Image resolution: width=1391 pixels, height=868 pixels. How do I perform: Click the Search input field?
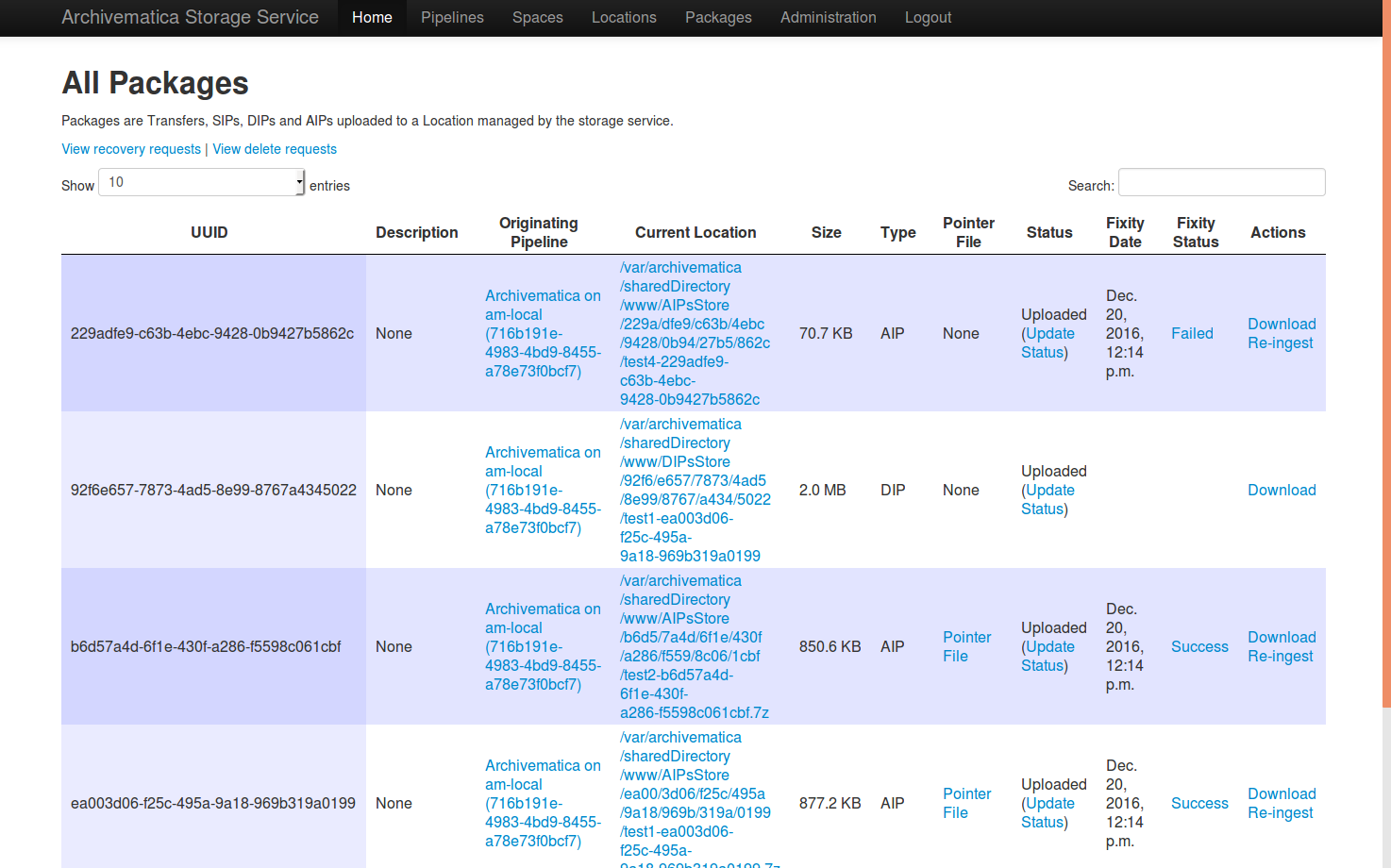1221,182
